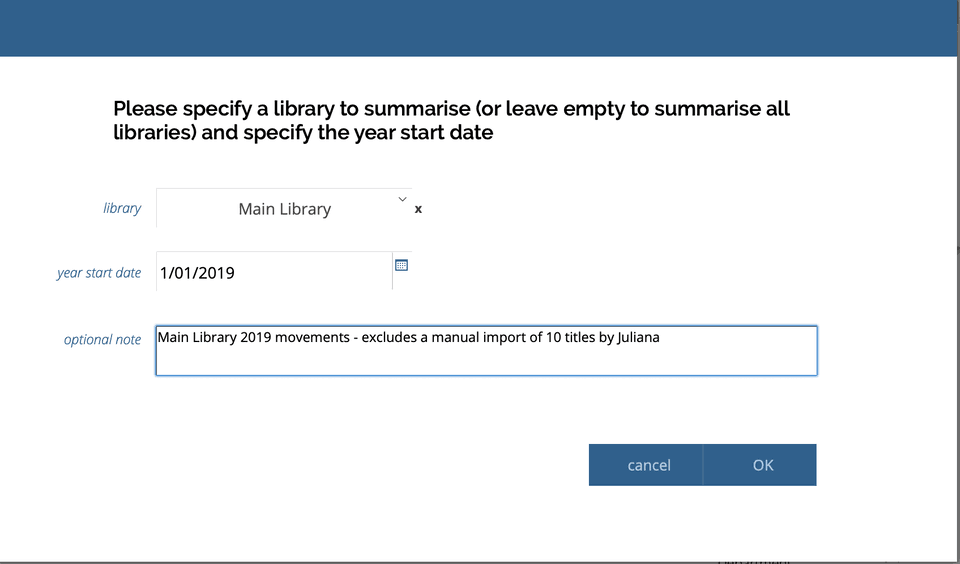Screen dimensions: 960x564
Task: Click the "year start date" label
Action: coord(99,272)
